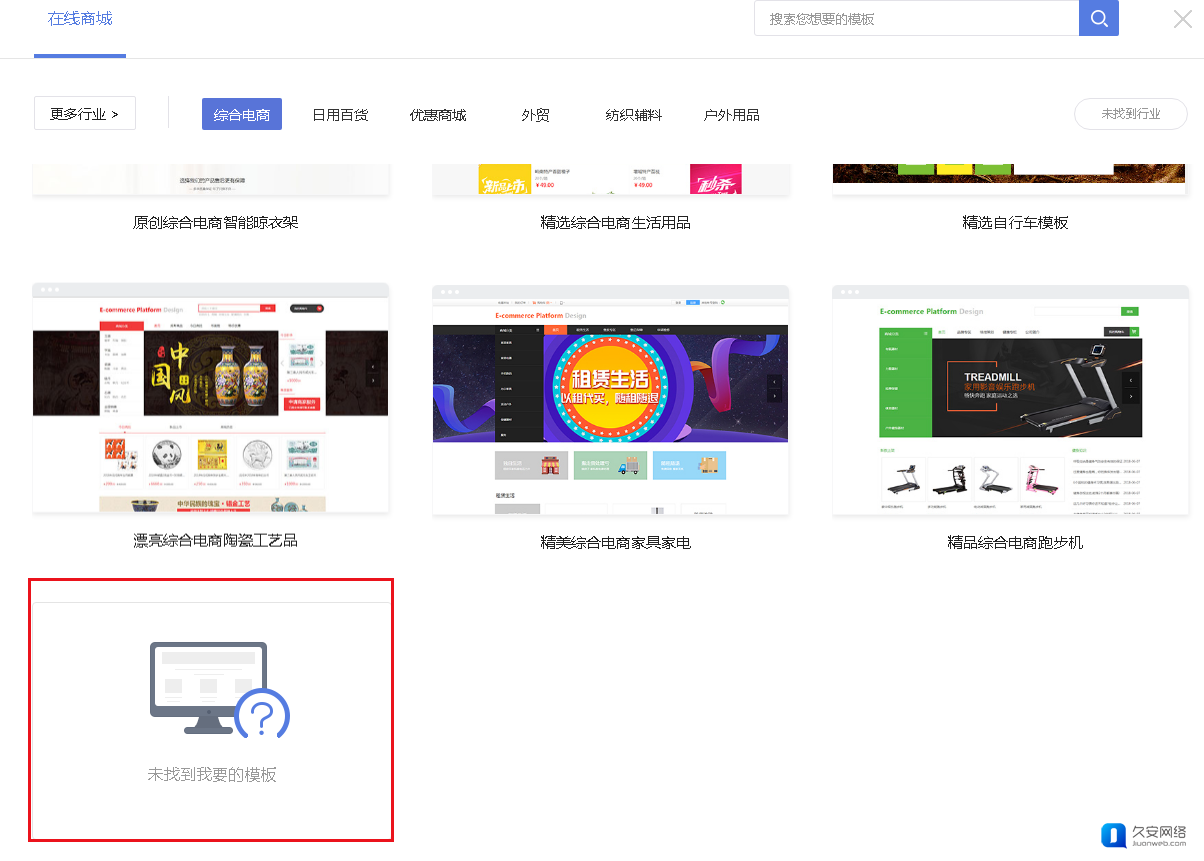Click the 精选综合电商生活用品 template title

click(x=615, y=222)
